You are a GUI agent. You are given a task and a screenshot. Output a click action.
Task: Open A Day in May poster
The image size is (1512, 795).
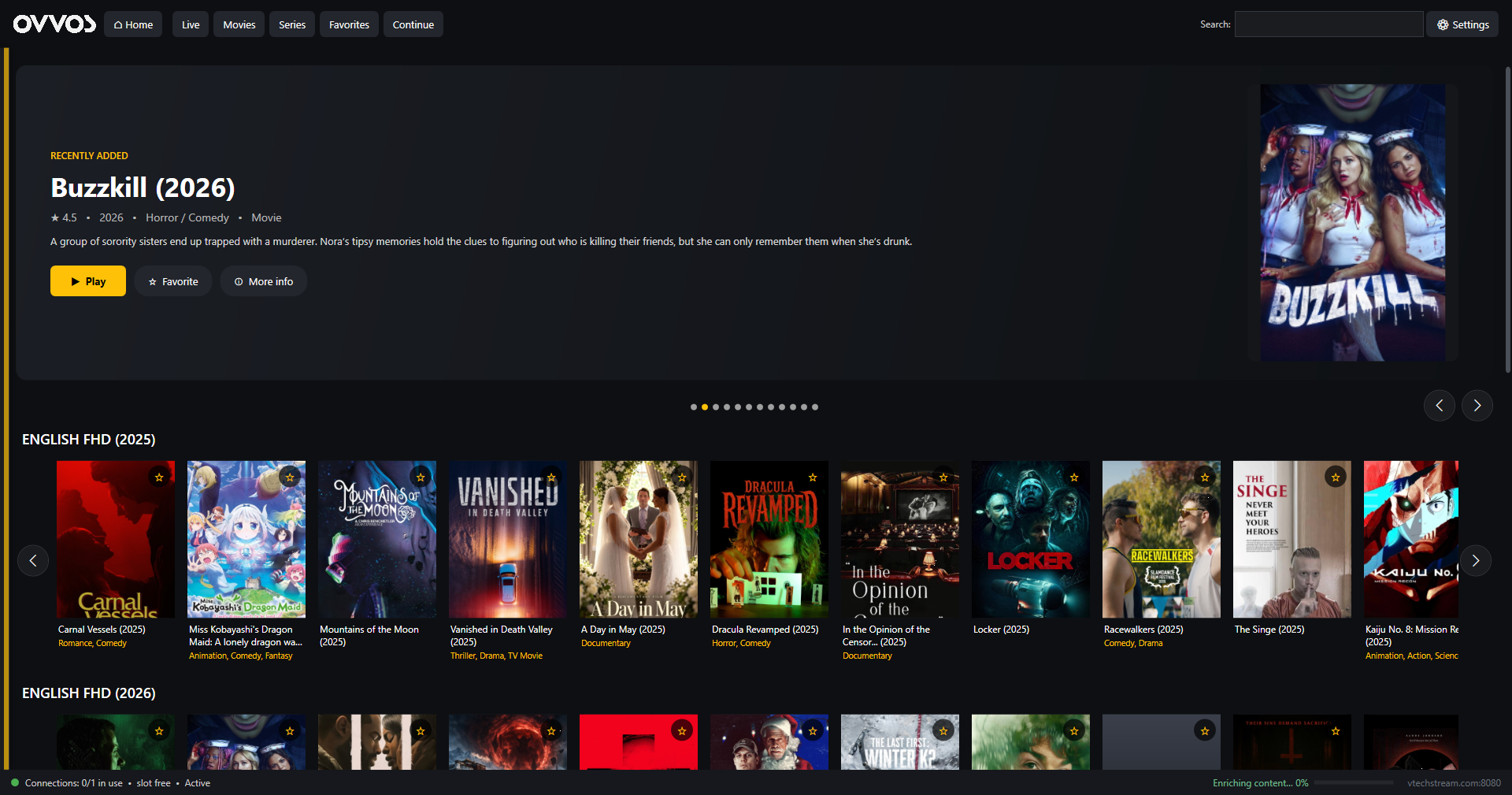639,540
